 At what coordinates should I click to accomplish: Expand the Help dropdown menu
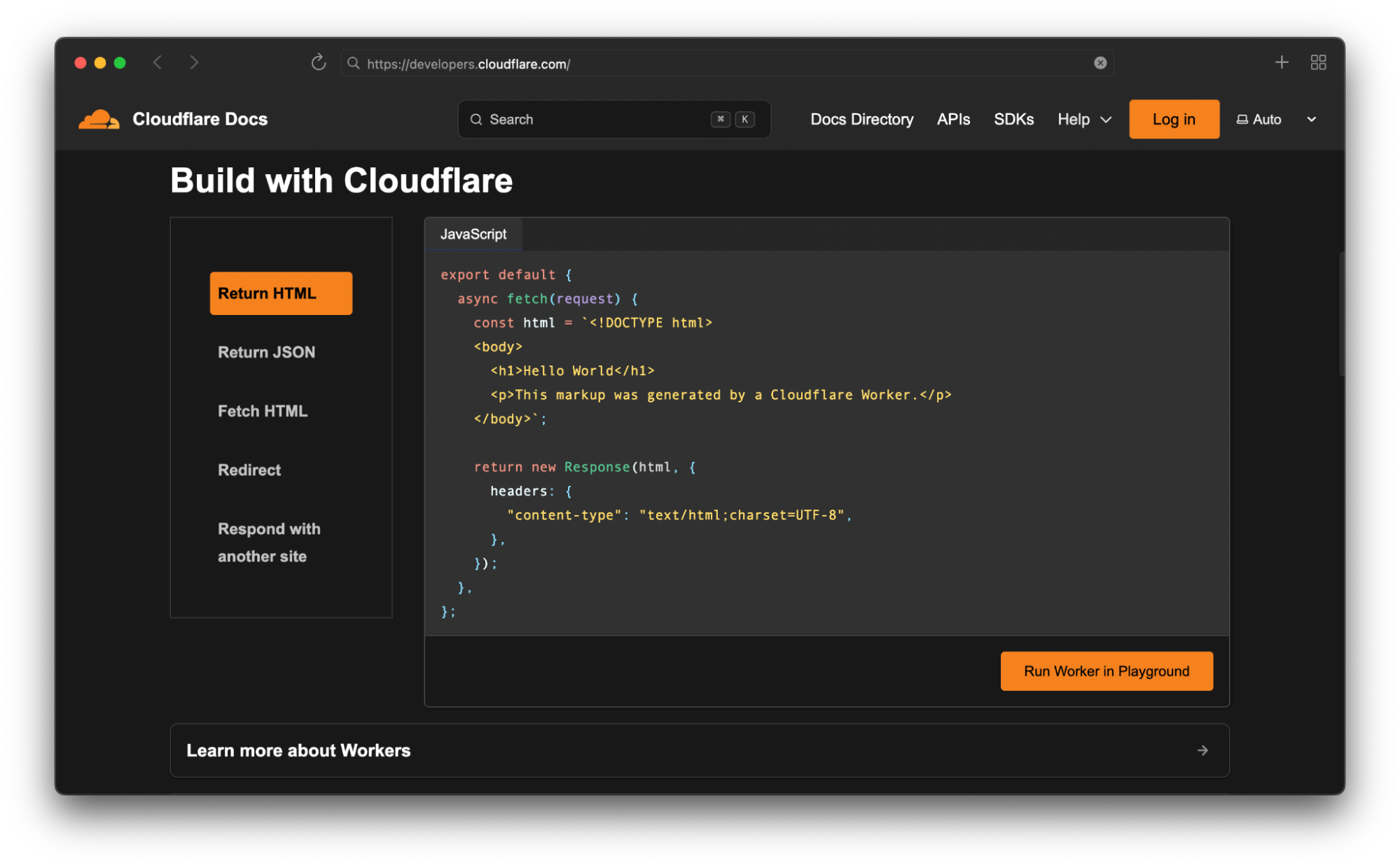(1083, 120)
